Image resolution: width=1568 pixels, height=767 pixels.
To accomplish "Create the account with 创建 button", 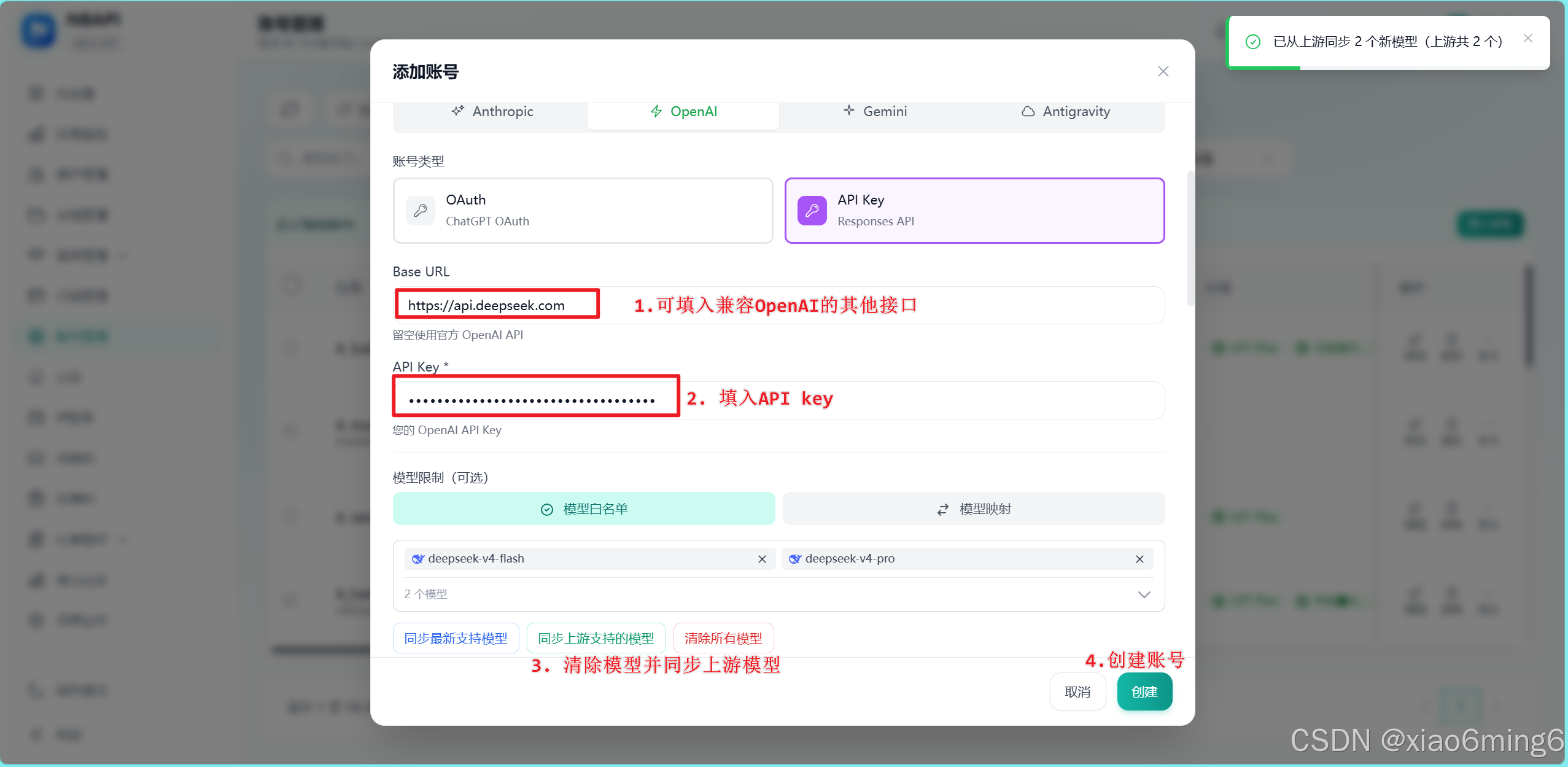I will click(x=1144, y=692).
